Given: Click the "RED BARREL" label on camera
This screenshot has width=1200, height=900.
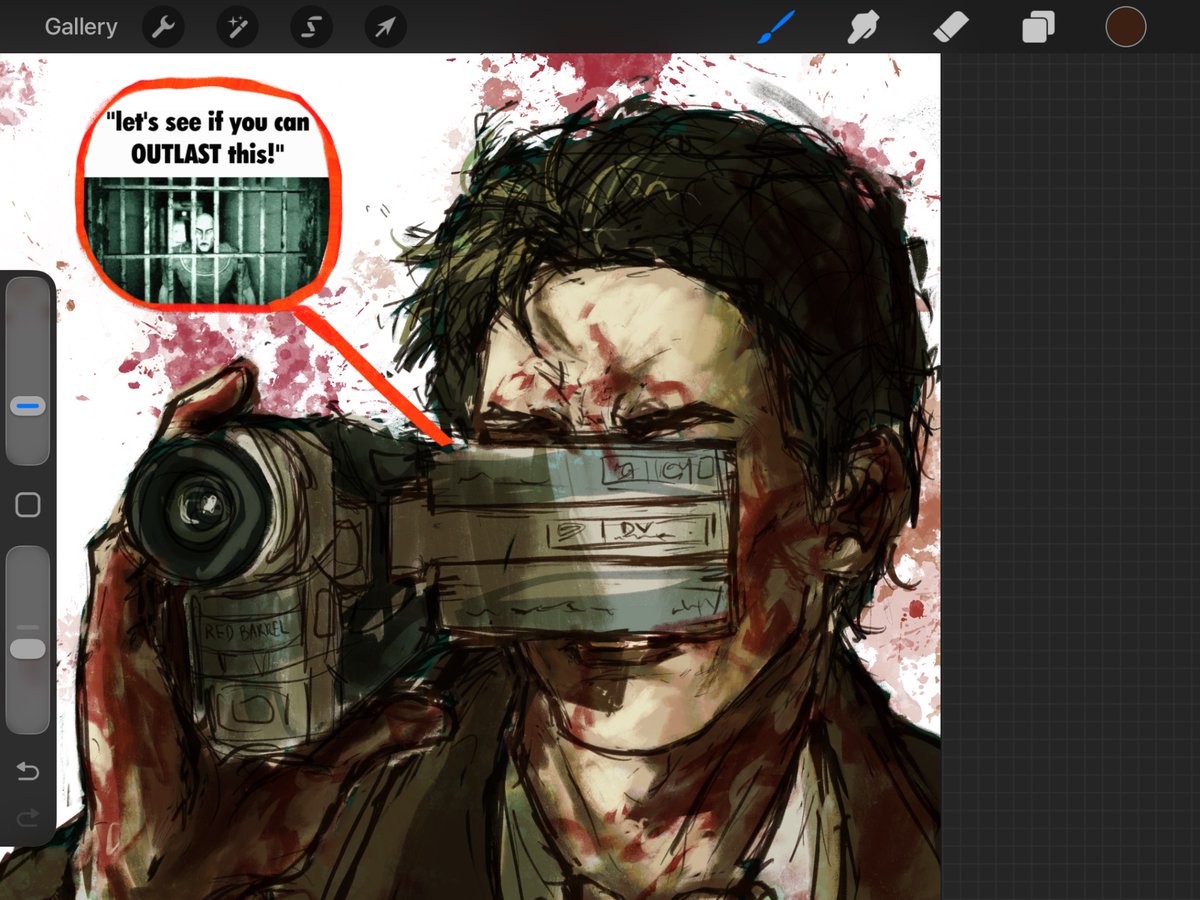Looking at the screenshot, I should click(245, 631).
